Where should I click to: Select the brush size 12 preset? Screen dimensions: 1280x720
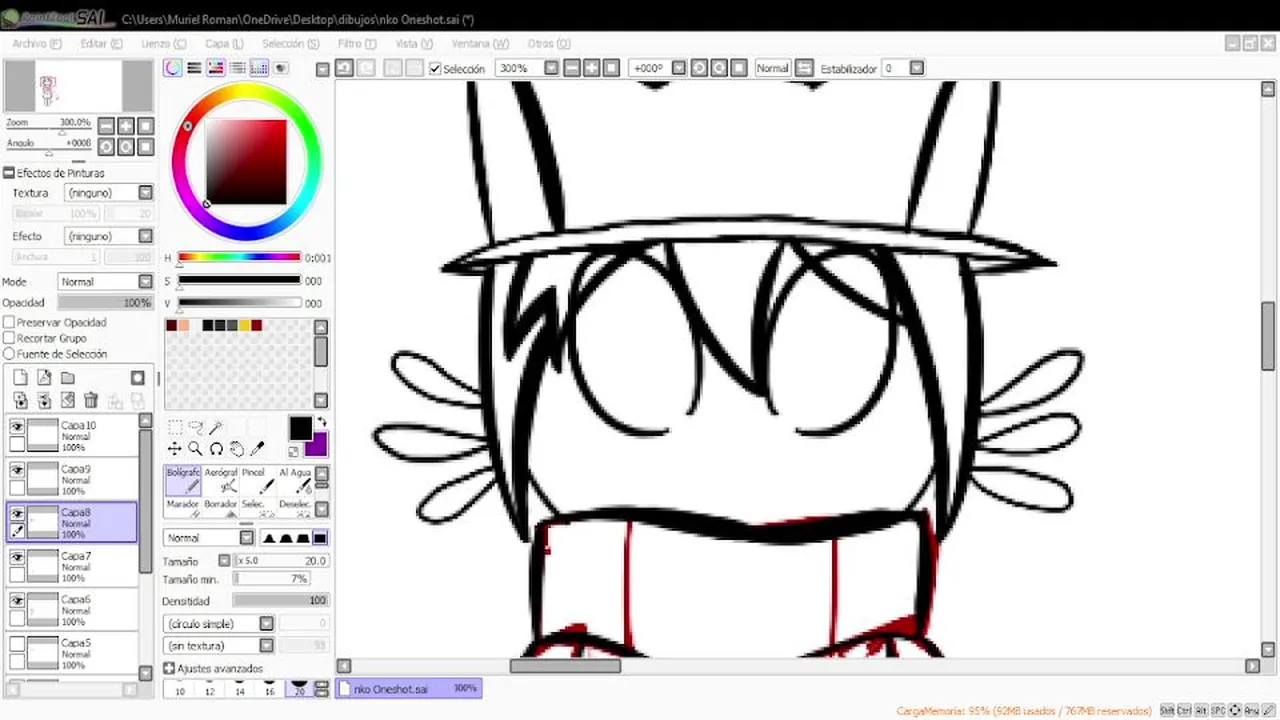tap(209, 689)
